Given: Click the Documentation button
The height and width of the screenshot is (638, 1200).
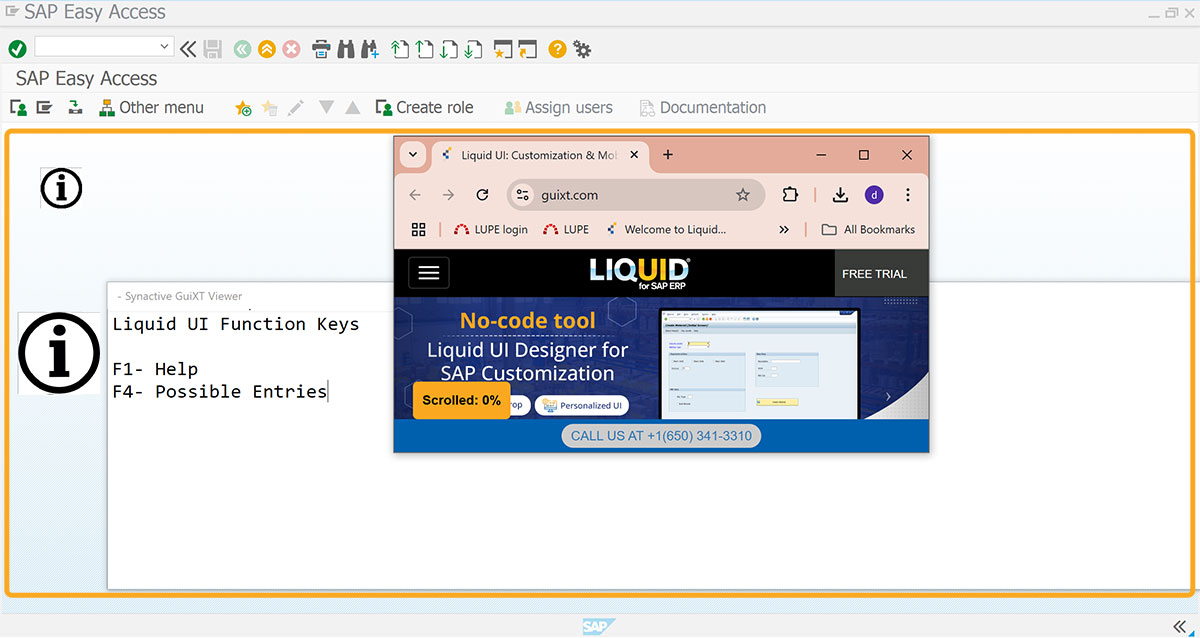Looking at the screenshot, I should (x=702, y=107).
